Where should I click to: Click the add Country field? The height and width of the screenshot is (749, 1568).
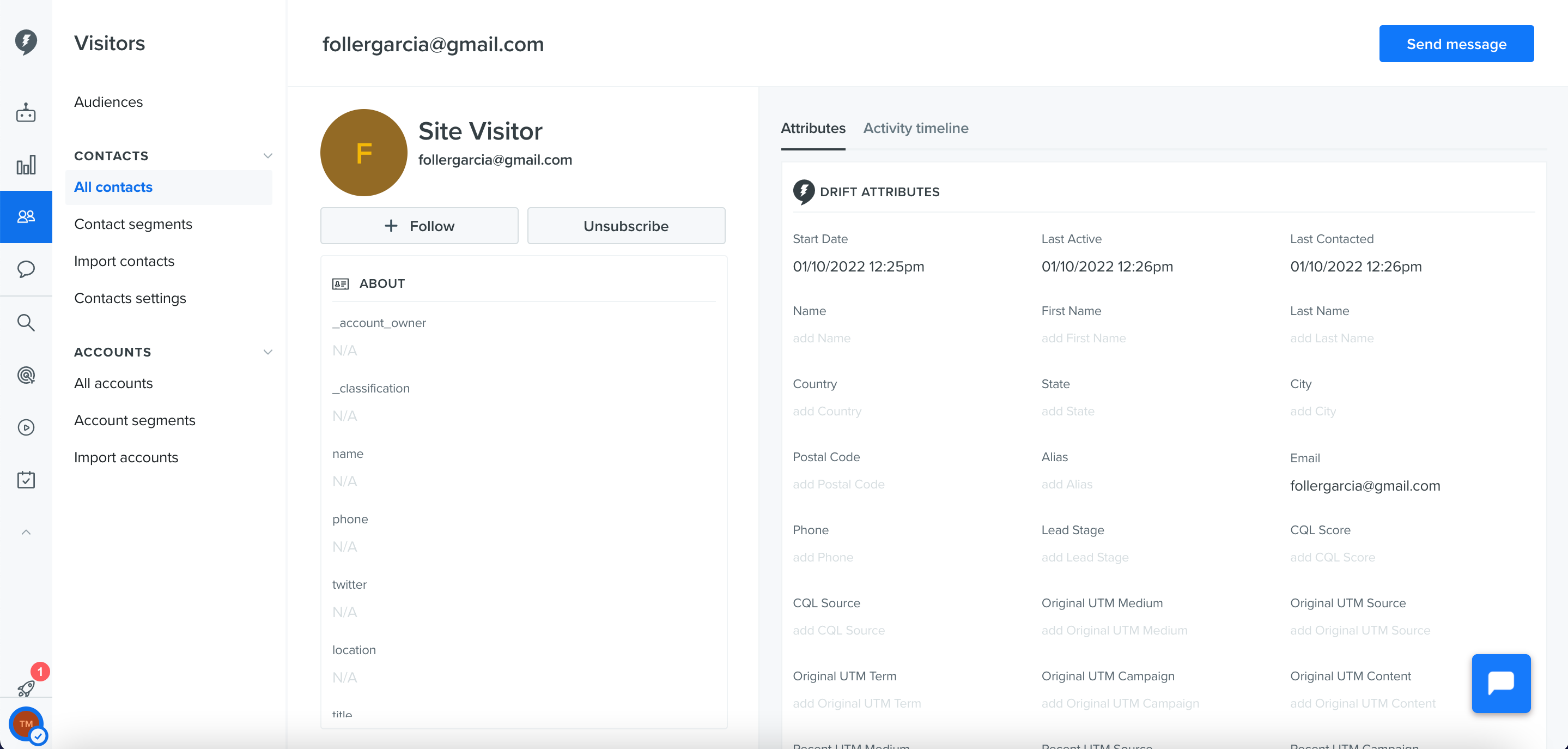(x=826, y=411)
